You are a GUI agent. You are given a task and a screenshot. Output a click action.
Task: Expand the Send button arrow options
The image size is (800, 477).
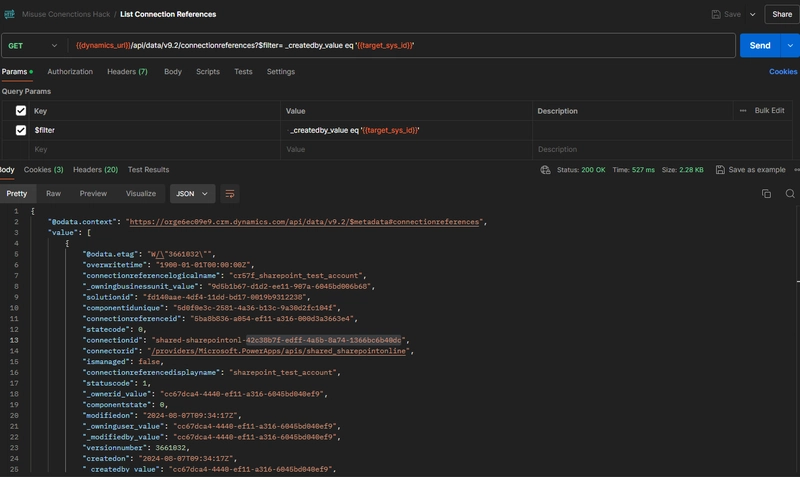(x=791, y=46)
